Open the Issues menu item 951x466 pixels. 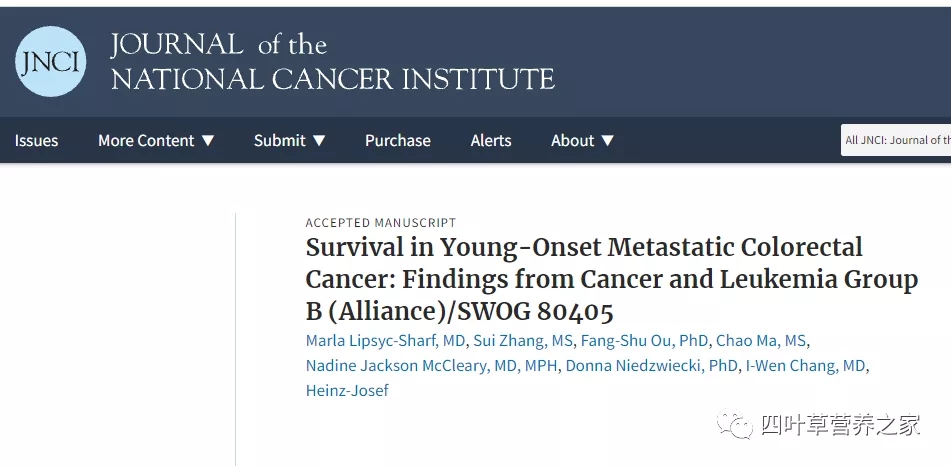coord(36,141)
